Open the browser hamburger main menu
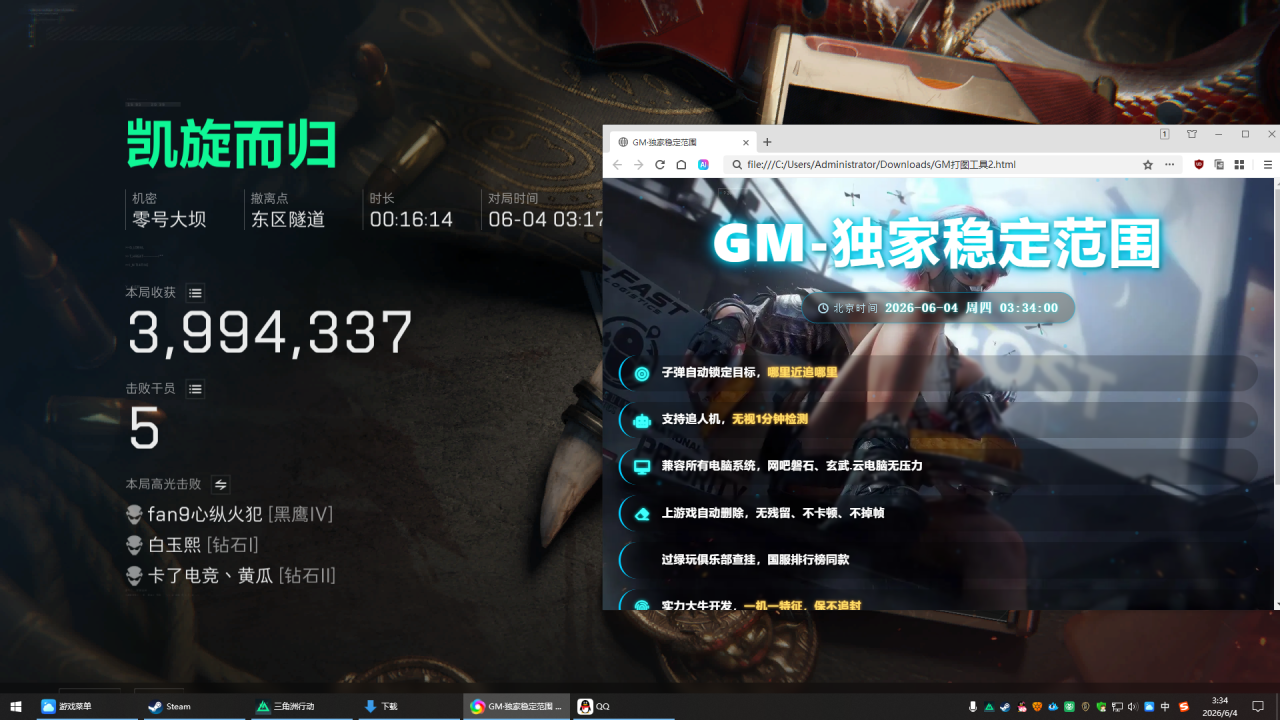This screenshot has height=720, width=1280. point(1268,164)
